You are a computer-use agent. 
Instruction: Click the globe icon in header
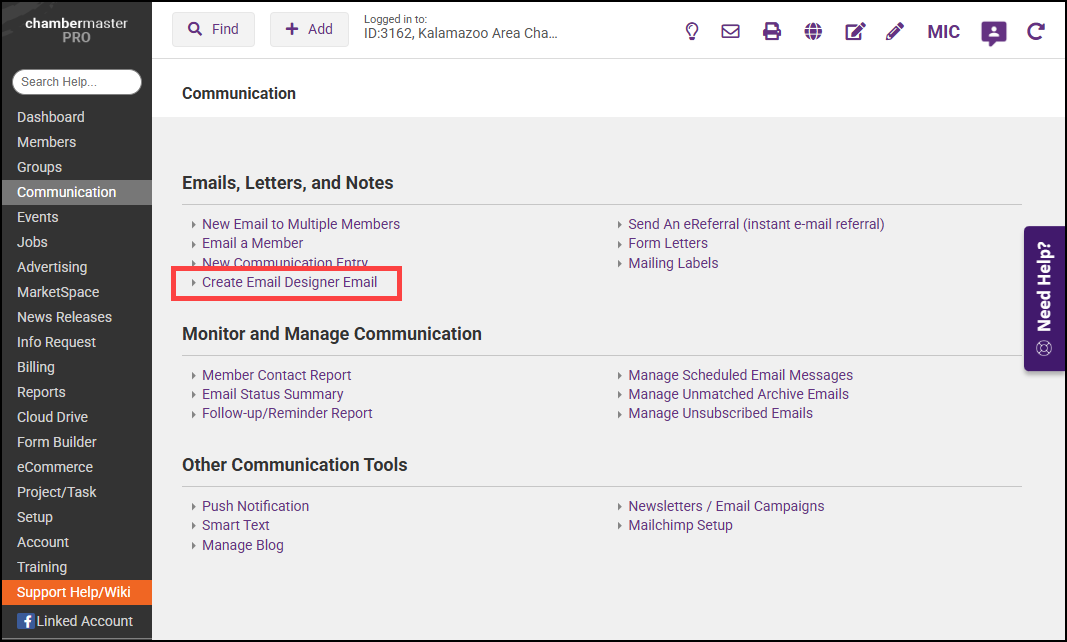[814, 31]
